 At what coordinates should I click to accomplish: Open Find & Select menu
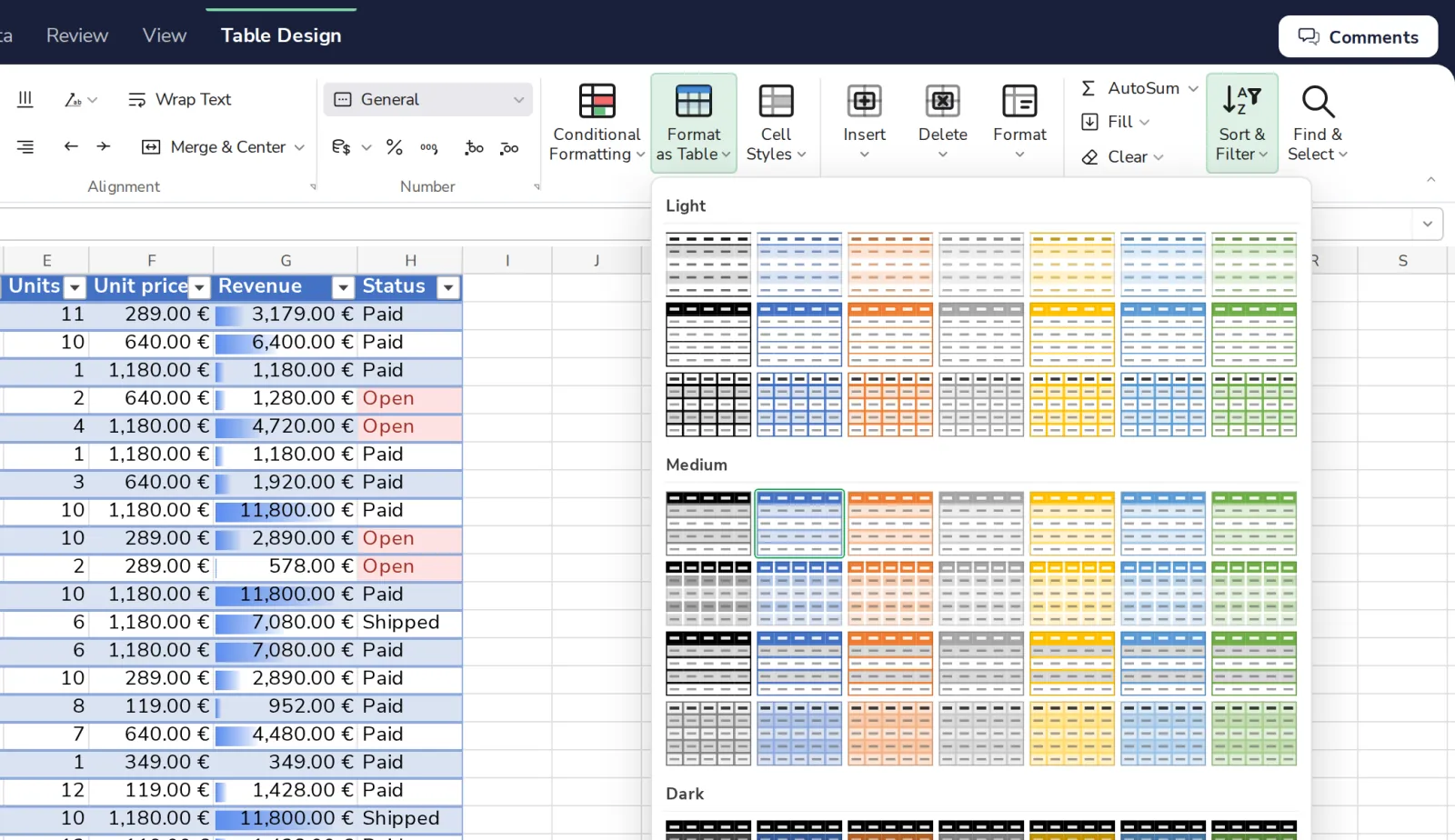[x=1317, y=124]
